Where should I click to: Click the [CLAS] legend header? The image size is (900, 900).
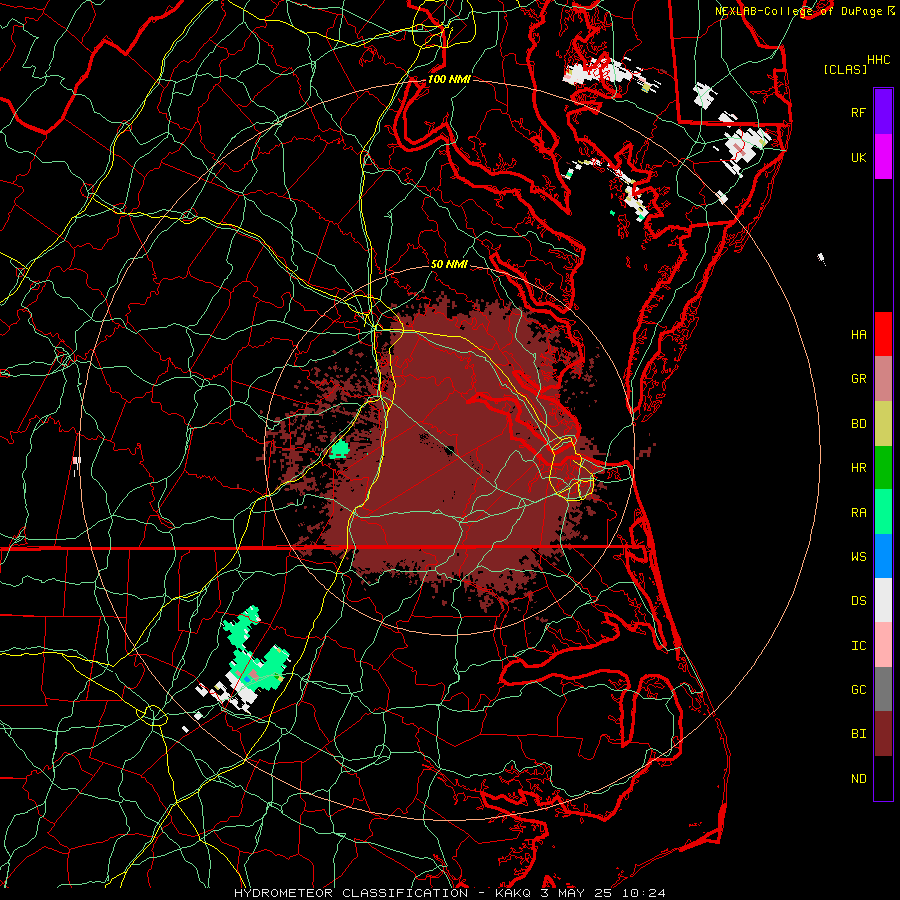pos(845,70)
